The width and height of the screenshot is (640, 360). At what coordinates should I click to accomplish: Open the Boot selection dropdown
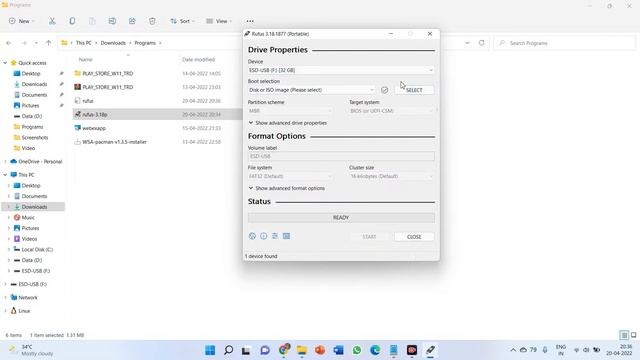point(311,90)
